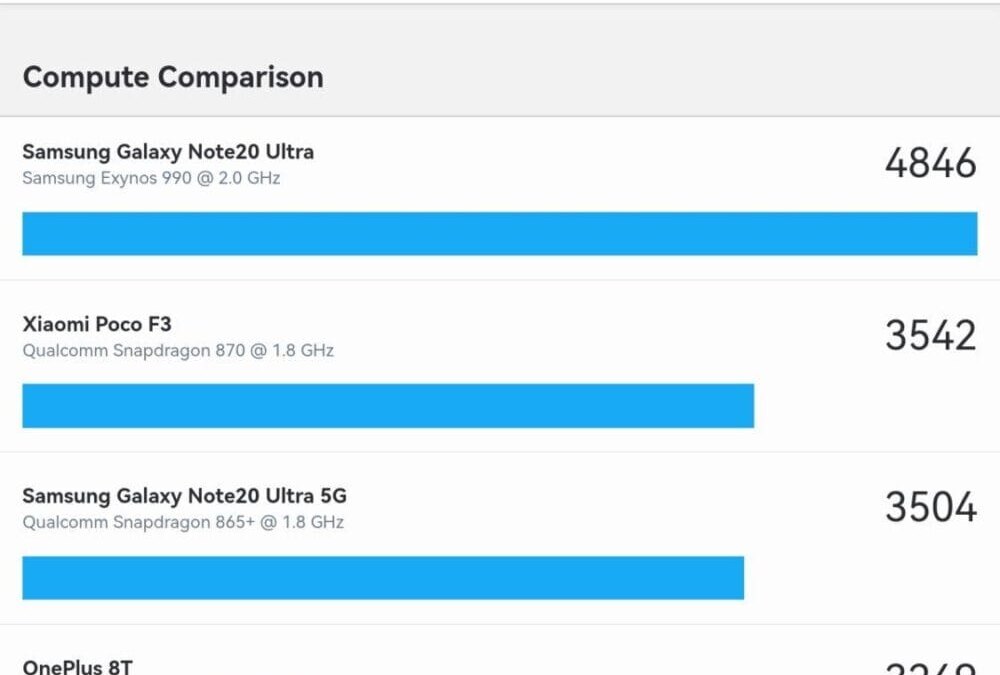Image resolution: width=1000 pixels, height=675 pixels.
Task: Click the Qualcomm Snapdragon 865+ processor text
Action: [139, 522]
